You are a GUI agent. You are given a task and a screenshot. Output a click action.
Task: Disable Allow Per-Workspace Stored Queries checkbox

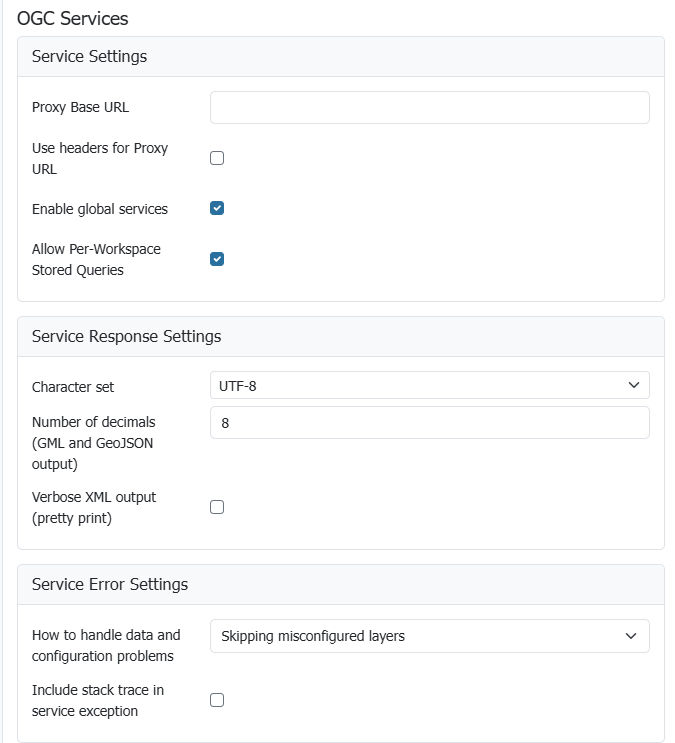click(217, 259)
